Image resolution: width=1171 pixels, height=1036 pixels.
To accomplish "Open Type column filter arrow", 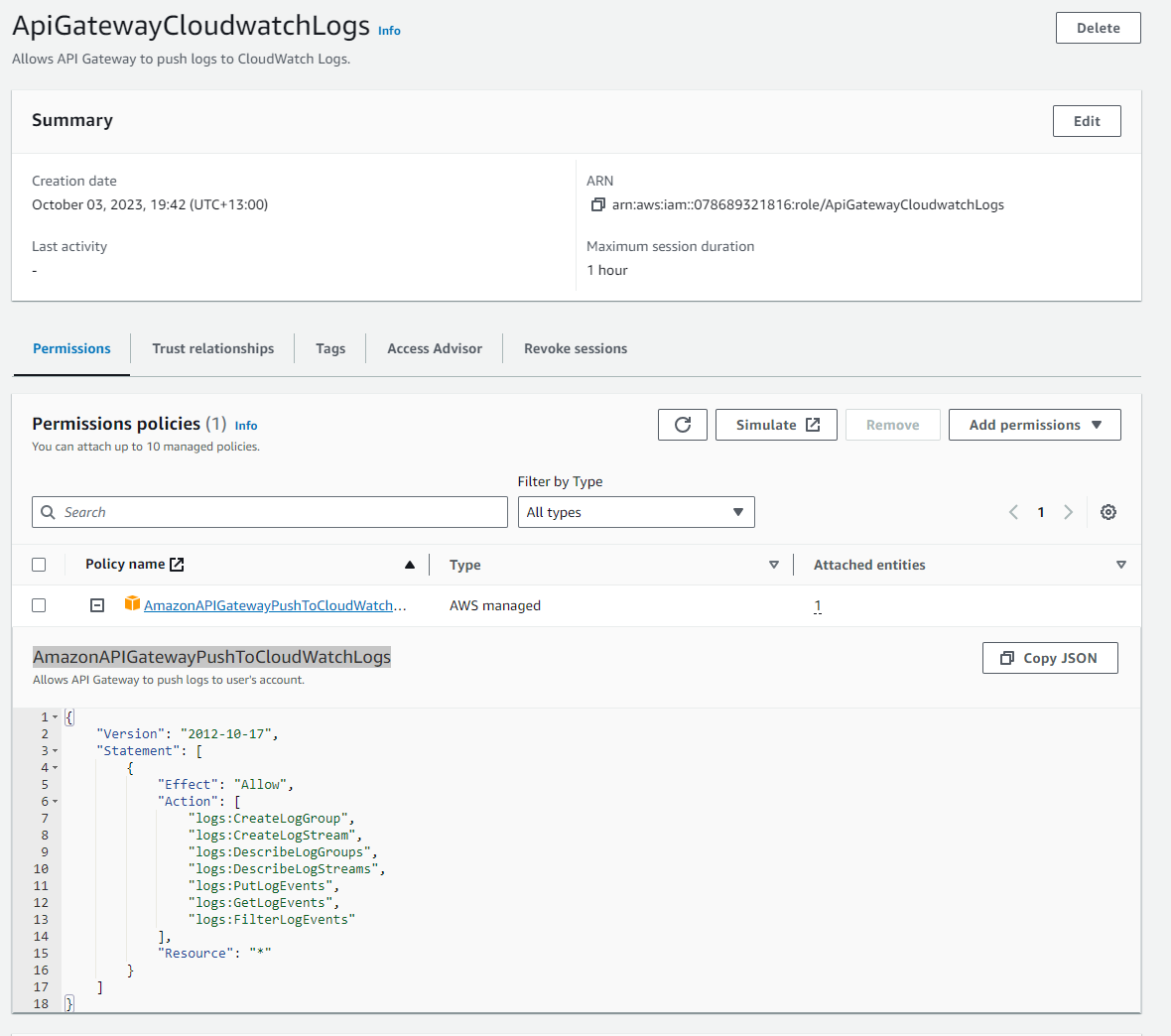I will tap(774, 565).
